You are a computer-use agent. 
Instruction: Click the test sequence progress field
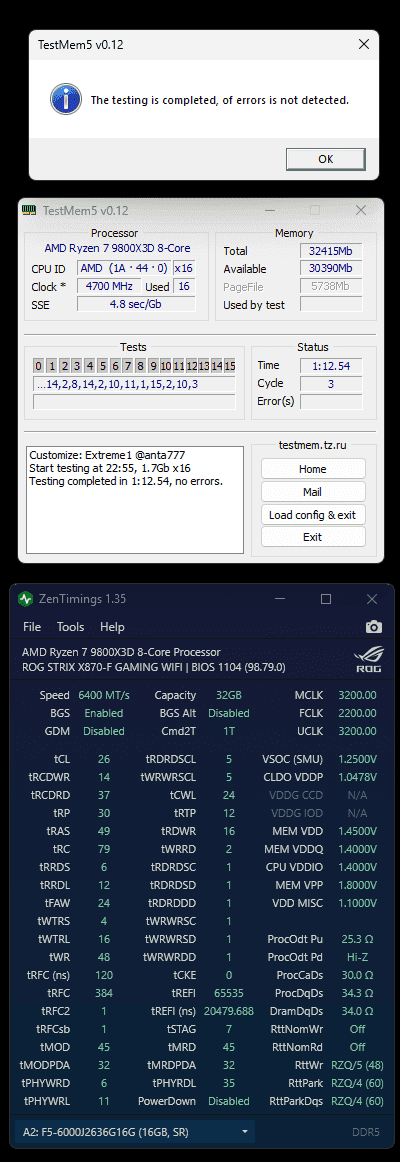(134, 385)
